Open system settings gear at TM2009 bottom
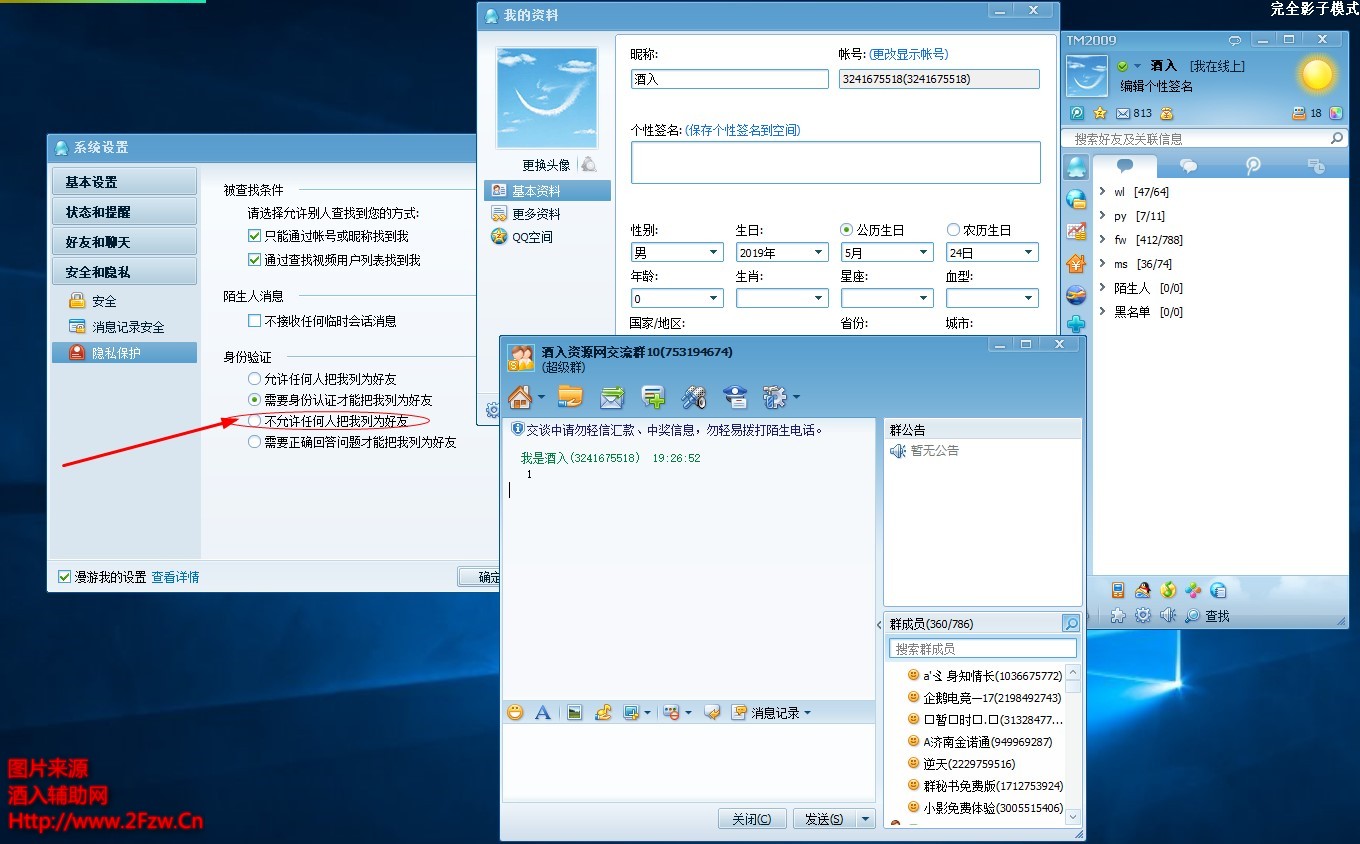 (x=1142, y=616)
